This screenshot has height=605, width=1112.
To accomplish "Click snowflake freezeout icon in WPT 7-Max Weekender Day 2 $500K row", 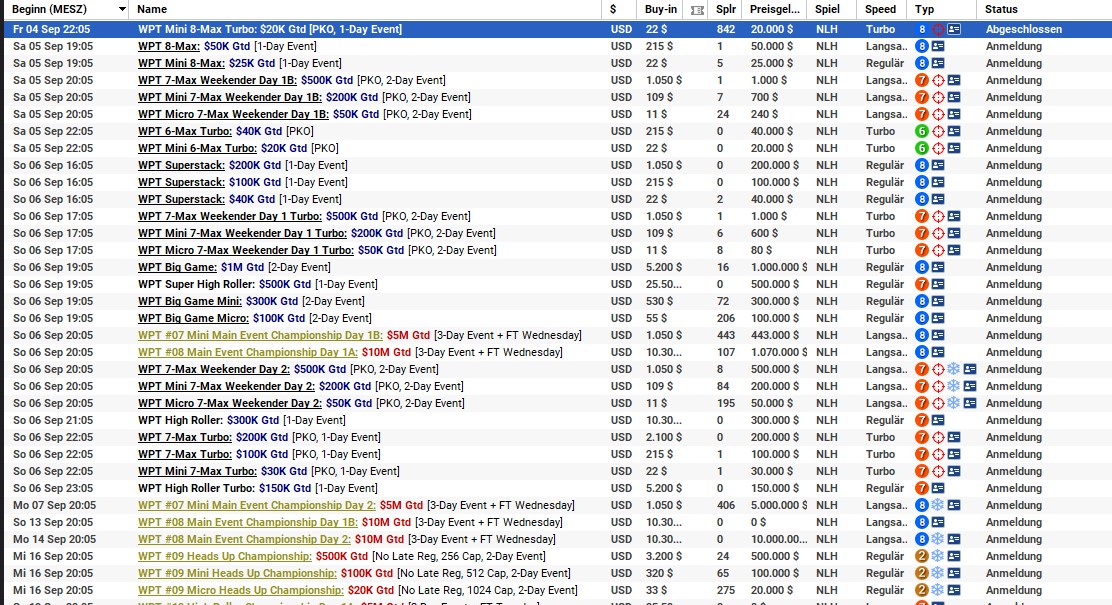I will 954,370.
